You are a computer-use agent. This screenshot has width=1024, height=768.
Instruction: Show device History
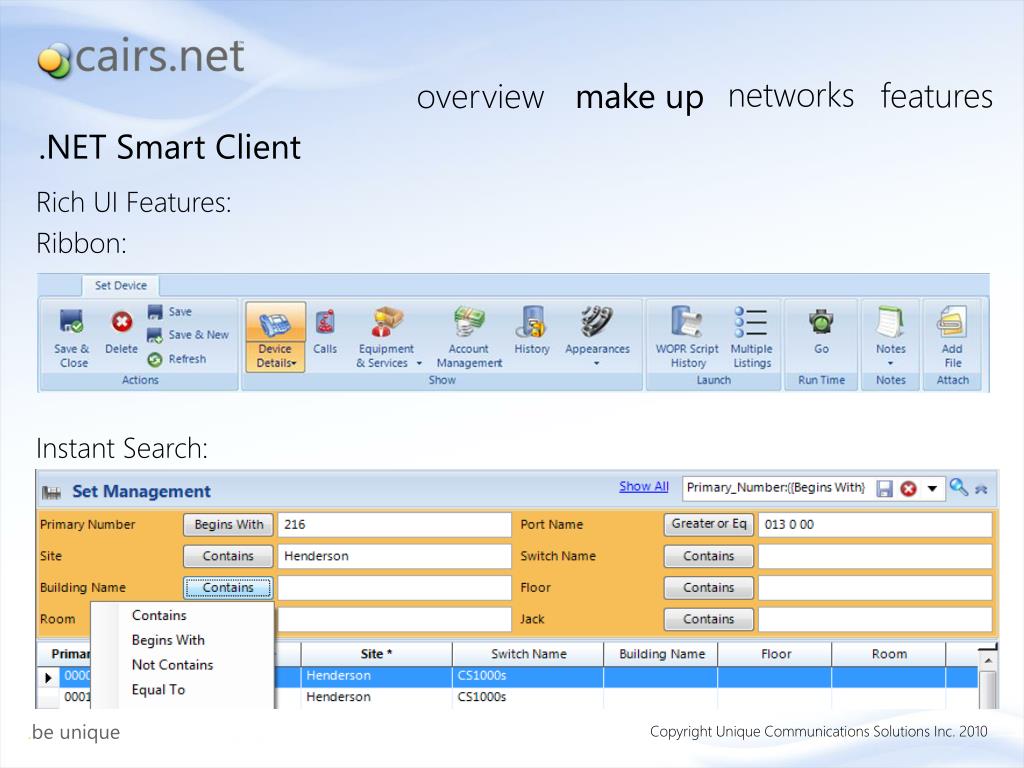(x=532, y=330)
